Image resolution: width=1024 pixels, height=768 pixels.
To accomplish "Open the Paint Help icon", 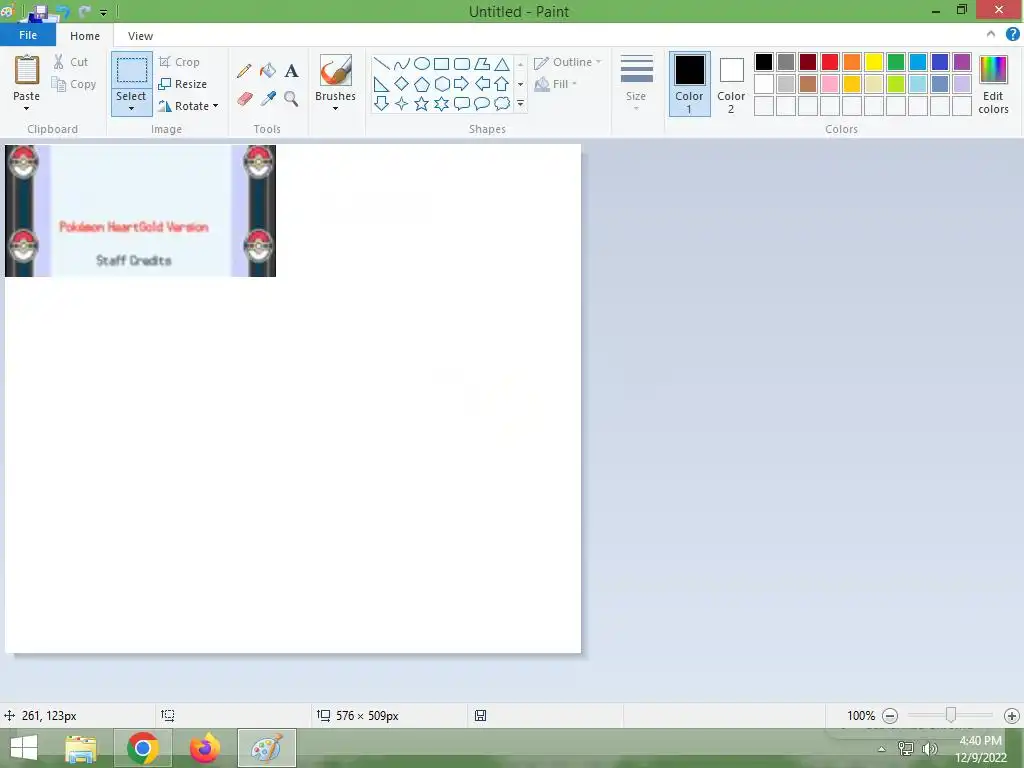I will tap(1012, 35).
